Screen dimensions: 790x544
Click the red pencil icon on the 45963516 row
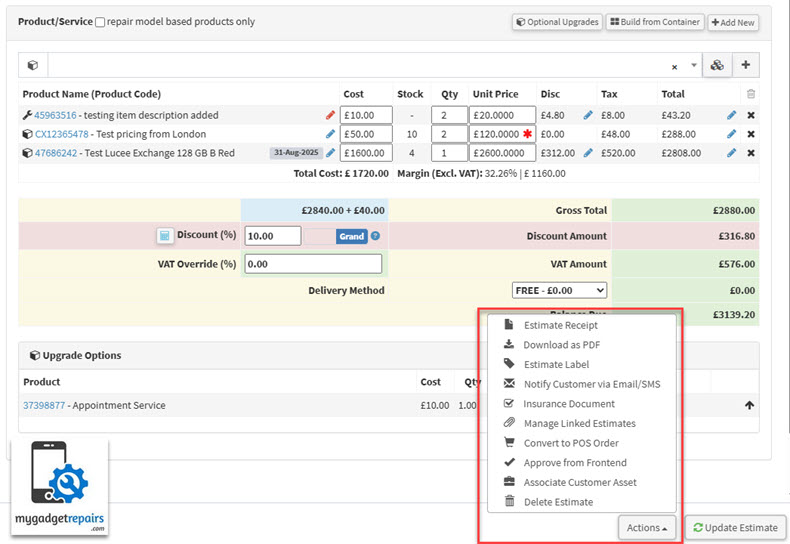point(330,115)
